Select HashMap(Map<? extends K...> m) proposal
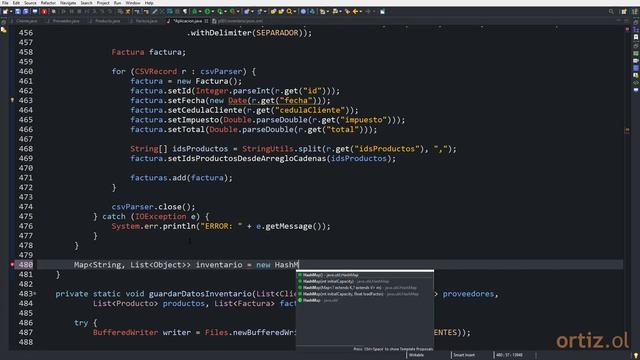 (365, 288)
